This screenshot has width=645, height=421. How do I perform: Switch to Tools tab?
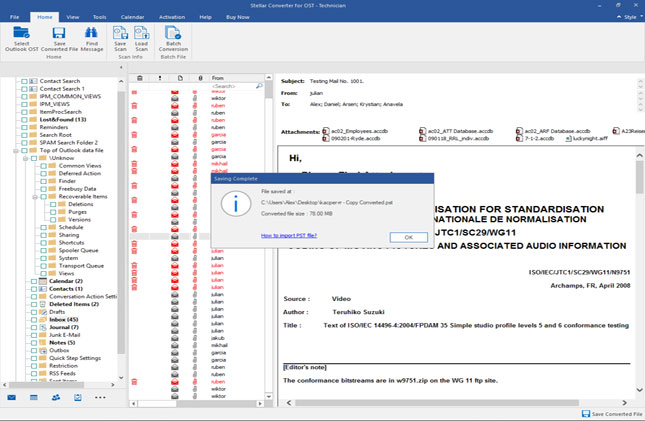(x=99, y=17)
